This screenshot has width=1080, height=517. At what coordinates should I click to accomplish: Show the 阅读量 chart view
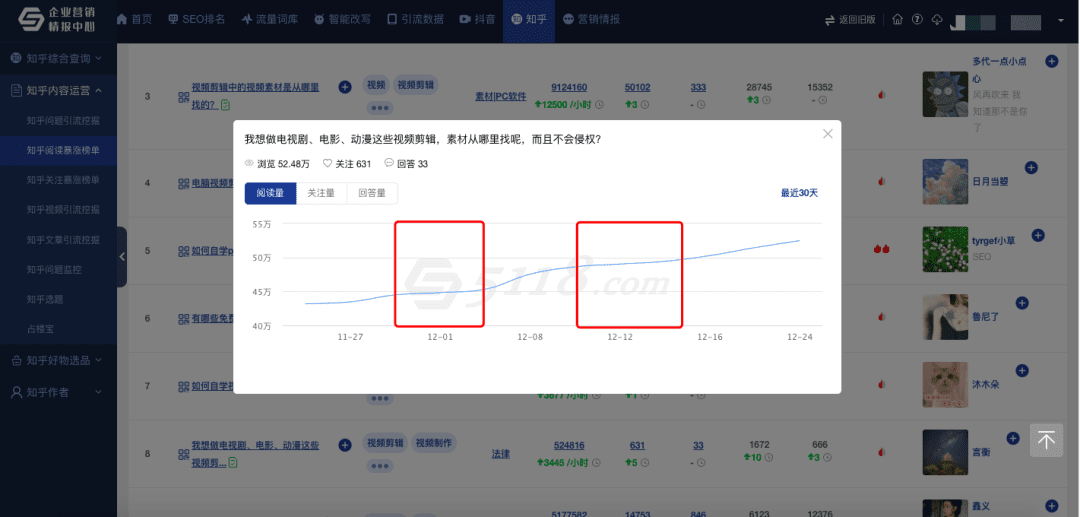[x=270, y=193]
